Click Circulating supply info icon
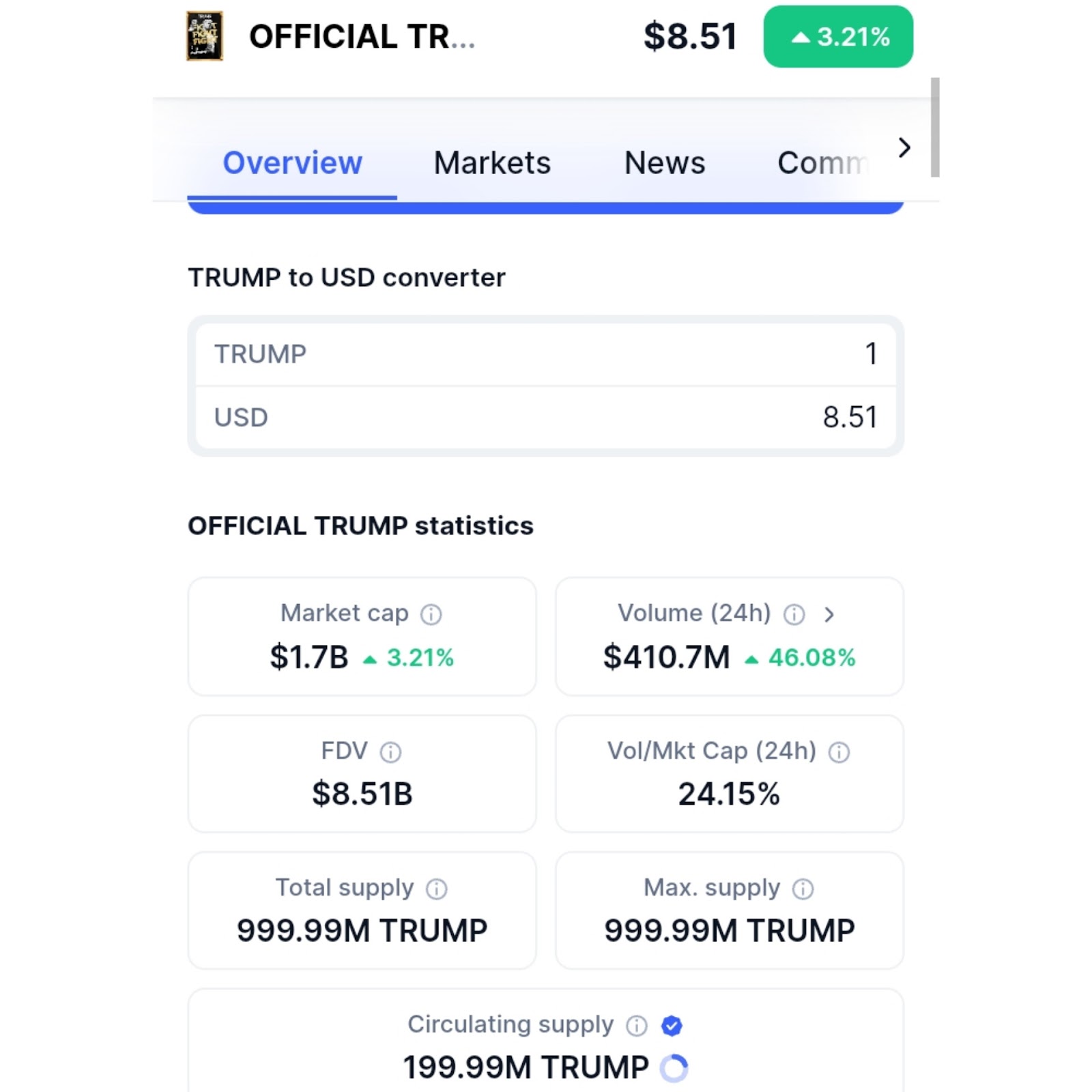This screenshot has height=1092, width=1092. tap(637, 1025)
